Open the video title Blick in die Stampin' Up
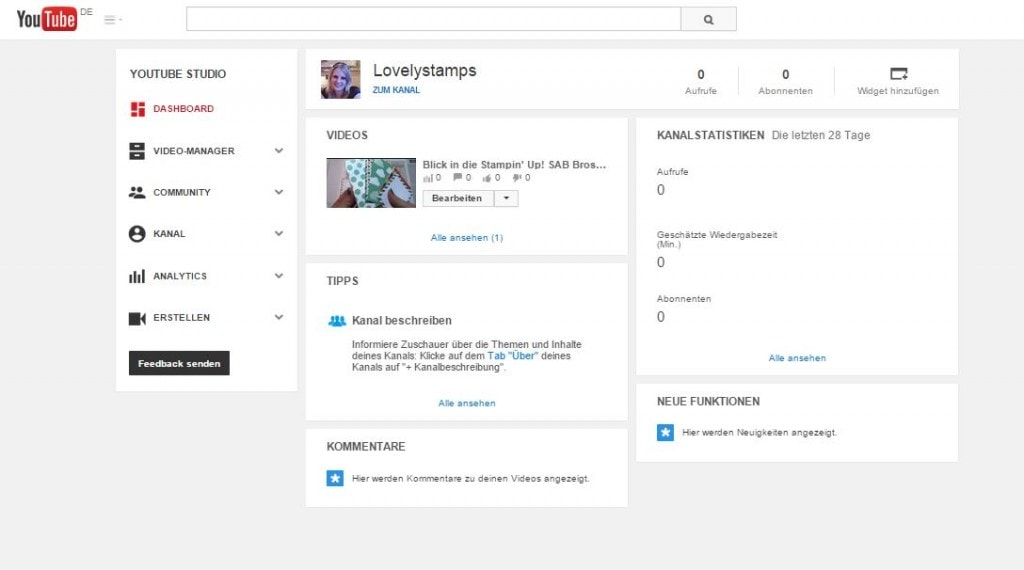The height and width of the screenshot is (570, 1024). point(514,165)
